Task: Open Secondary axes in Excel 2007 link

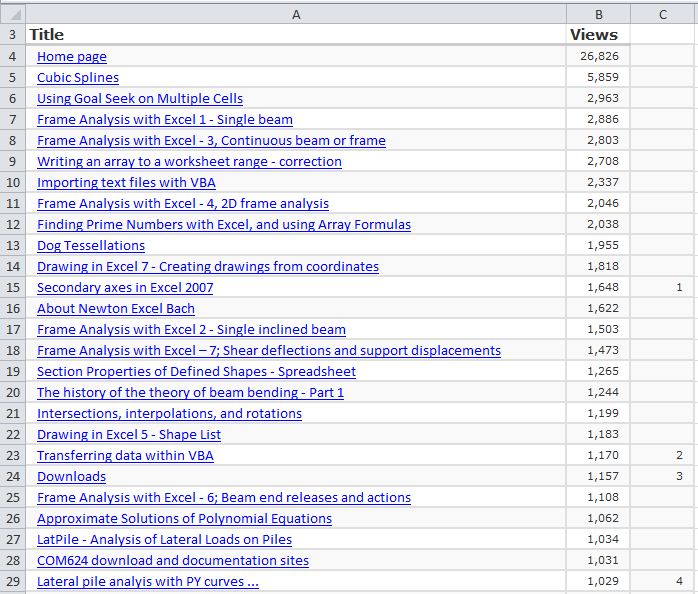Action: 125,288
